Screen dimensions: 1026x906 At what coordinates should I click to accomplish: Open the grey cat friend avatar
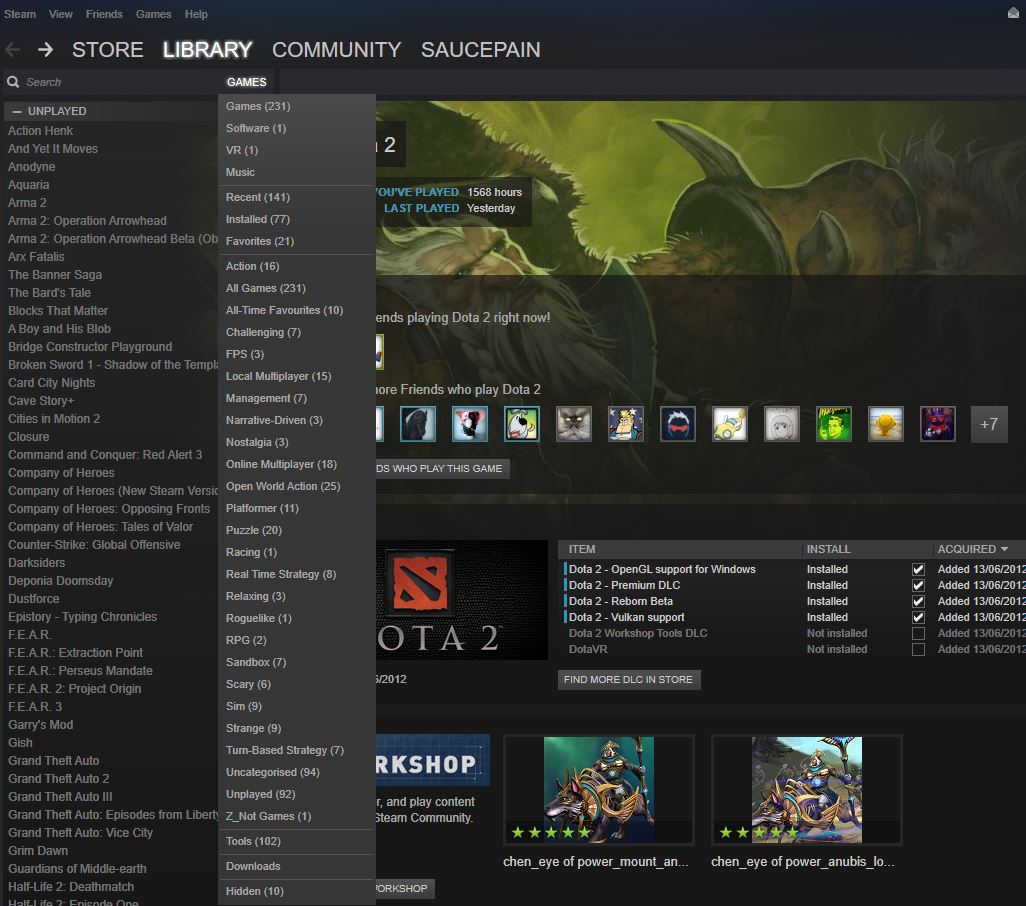coord(574,424)
